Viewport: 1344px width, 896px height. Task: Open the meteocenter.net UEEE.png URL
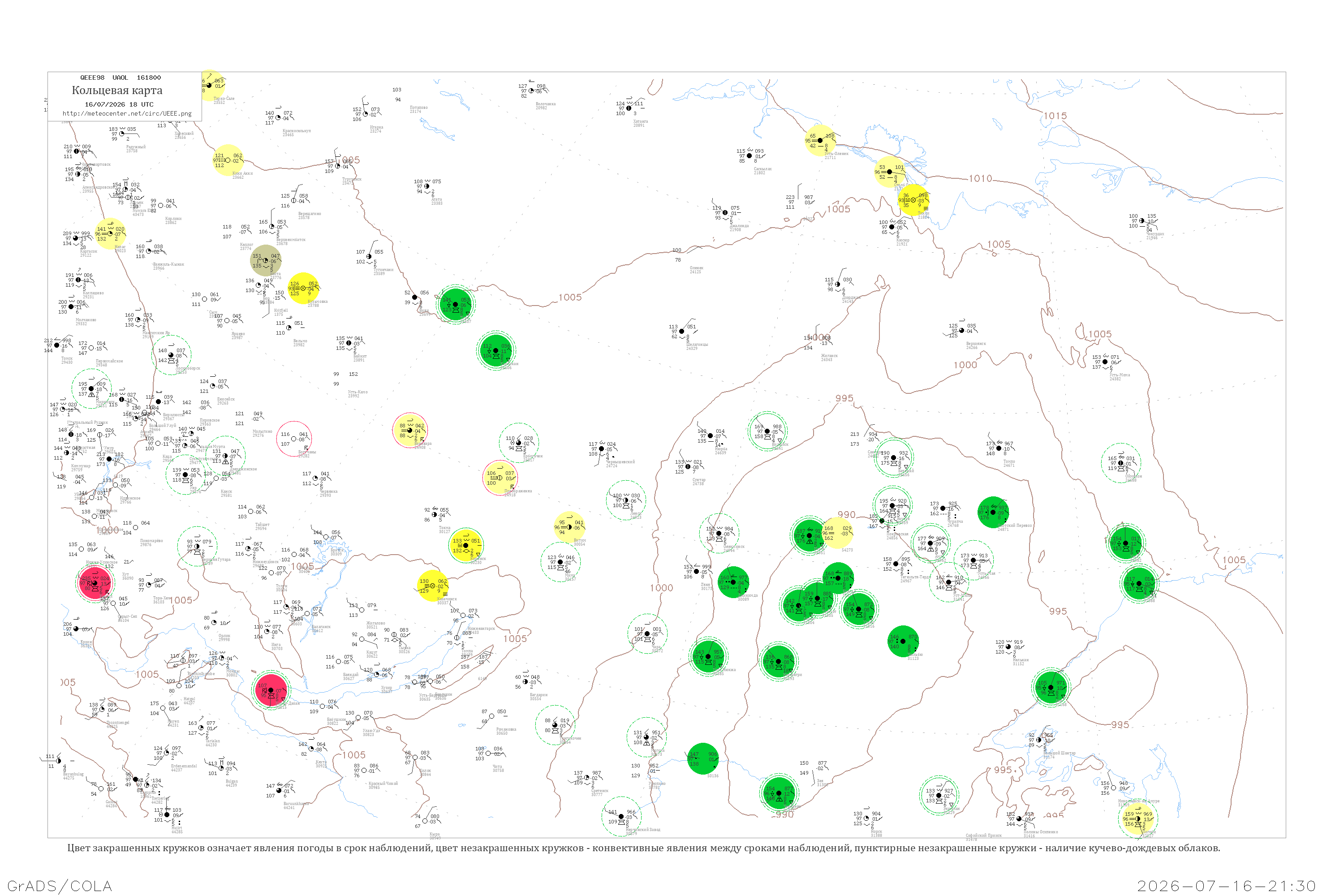coord(127,114)
